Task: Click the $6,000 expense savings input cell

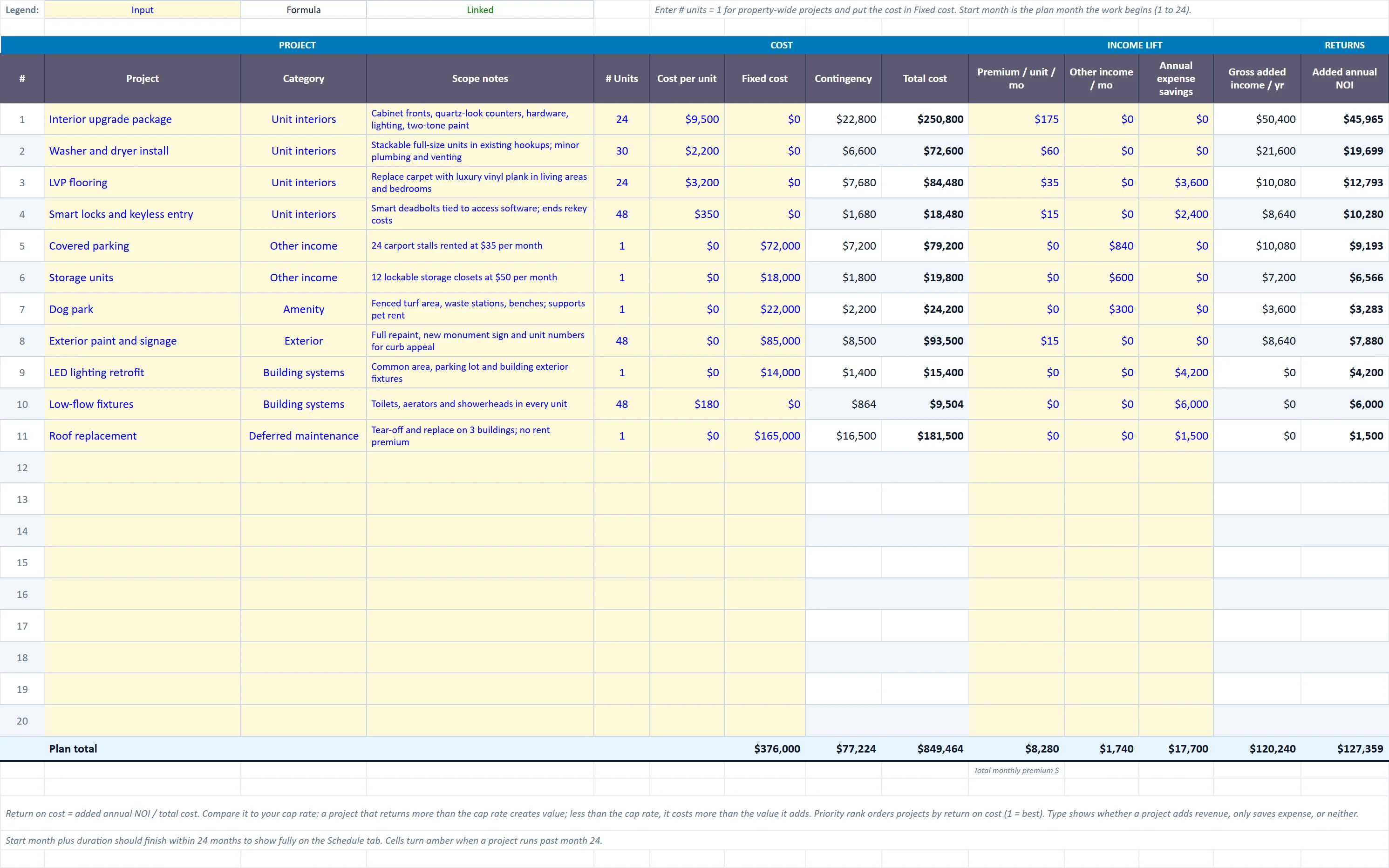Action: 1175,404
